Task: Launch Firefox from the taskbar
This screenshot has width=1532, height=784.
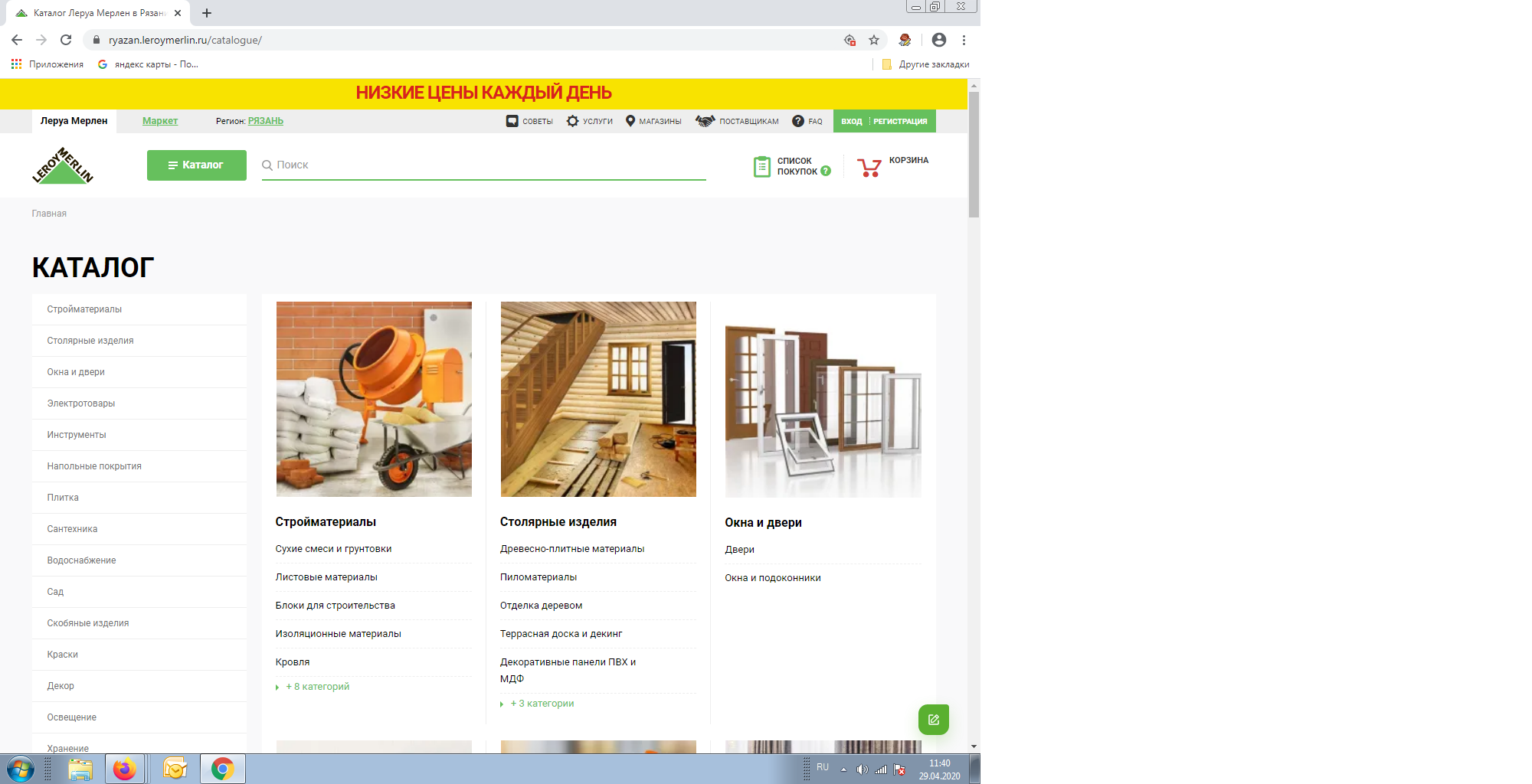Action: click(124, 769)
